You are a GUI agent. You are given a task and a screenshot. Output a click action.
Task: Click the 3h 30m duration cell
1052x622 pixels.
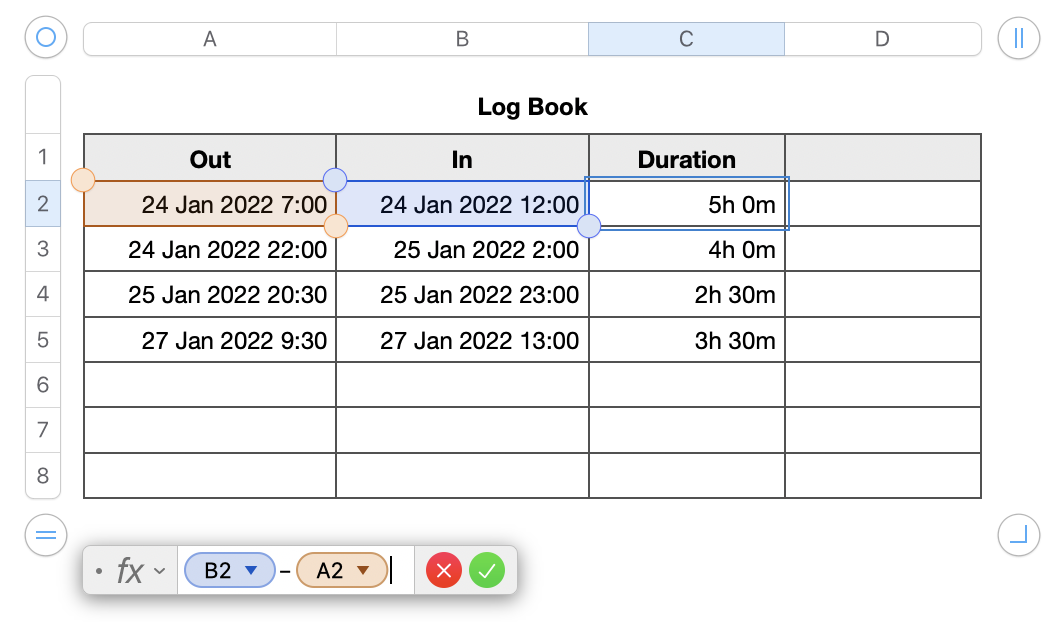pos(686,341)
